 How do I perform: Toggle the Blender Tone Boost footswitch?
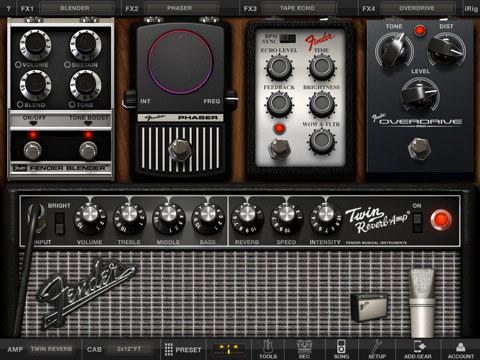click(88, 150)
